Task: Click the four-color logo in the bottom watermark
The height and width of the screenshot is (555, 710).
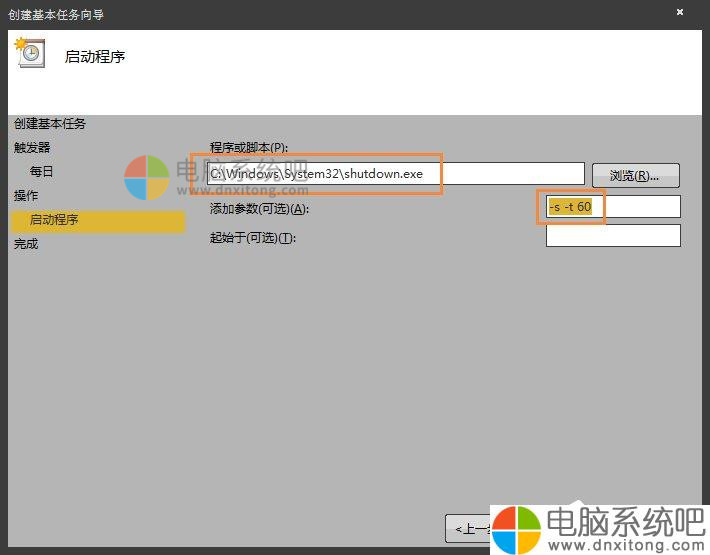Action: tap(516, 528)
